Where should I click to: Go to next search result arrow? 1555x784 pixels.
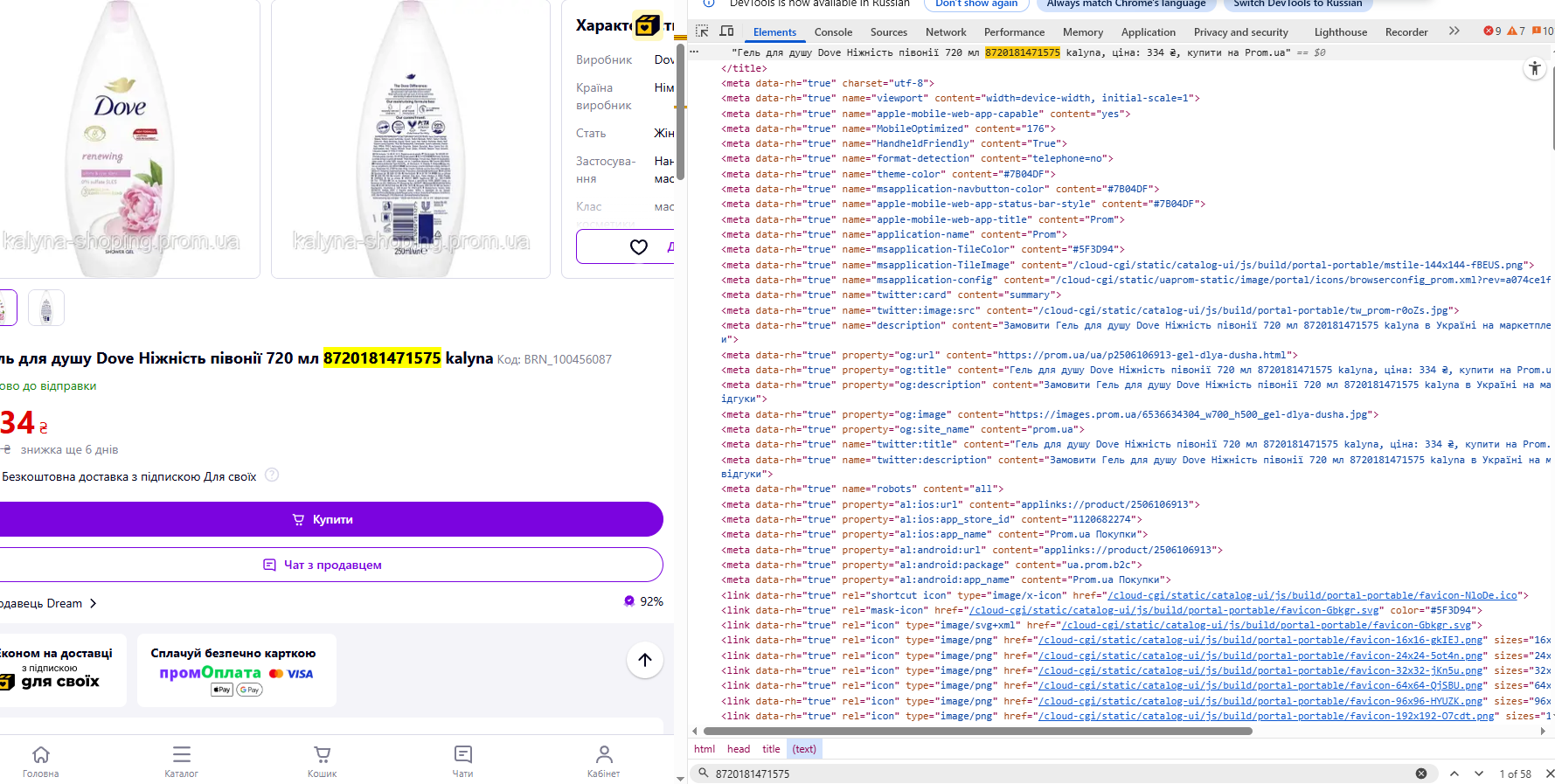tap(1479, 774)
